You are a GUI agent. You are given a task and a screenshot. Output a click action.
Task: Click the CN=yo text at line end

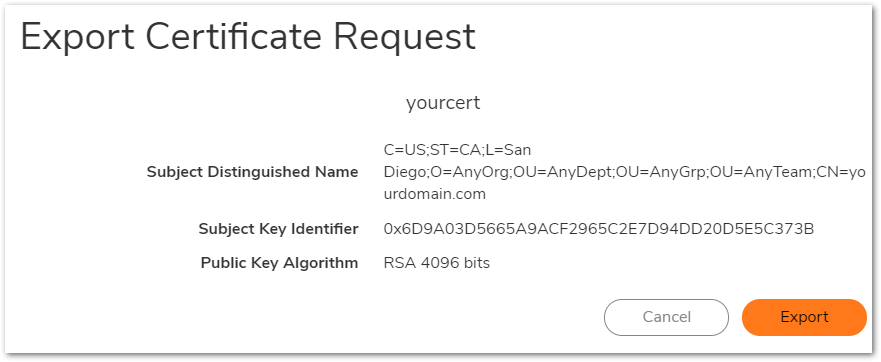[x=841, y=172]
